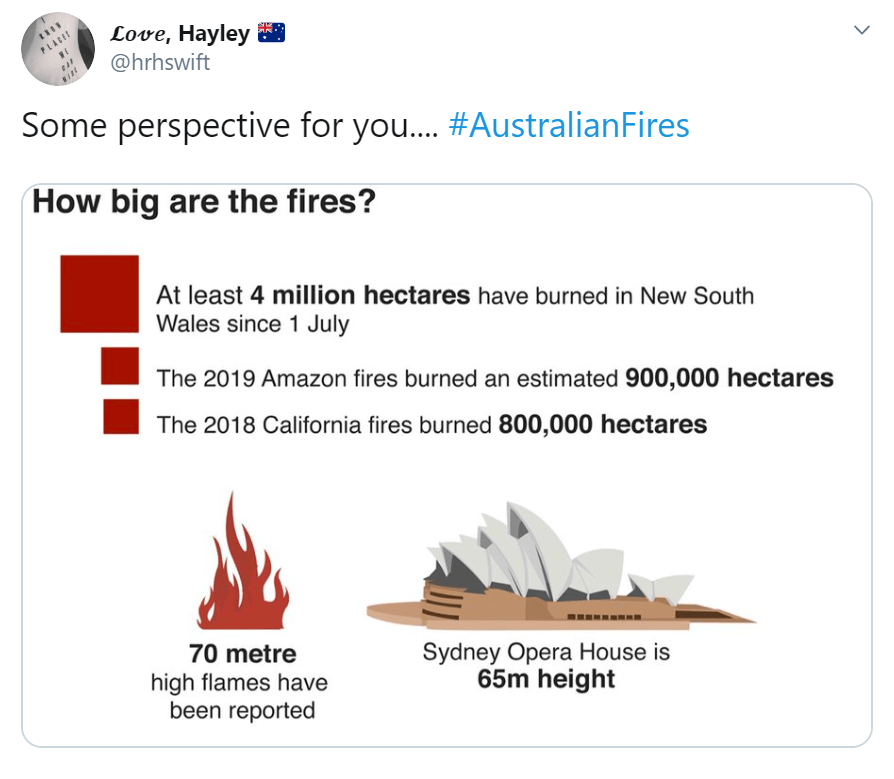Click the "How big are the fires?" heading

pyautogui.click(x=204, y=202)
